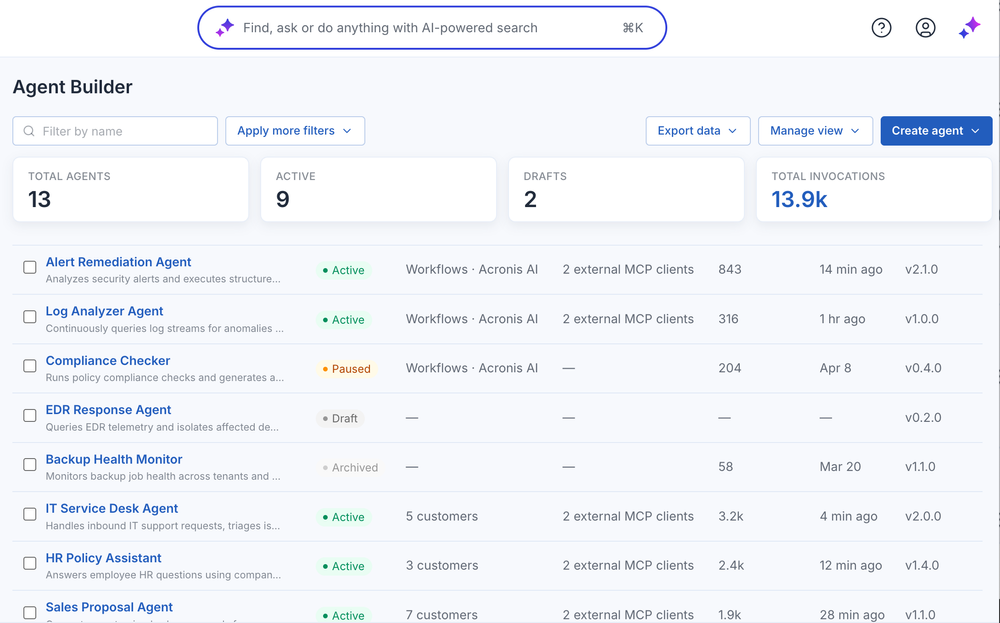Expand the Apply more filters dropdown
Screen dimensions: 1000x623
(x=295, y=131)
